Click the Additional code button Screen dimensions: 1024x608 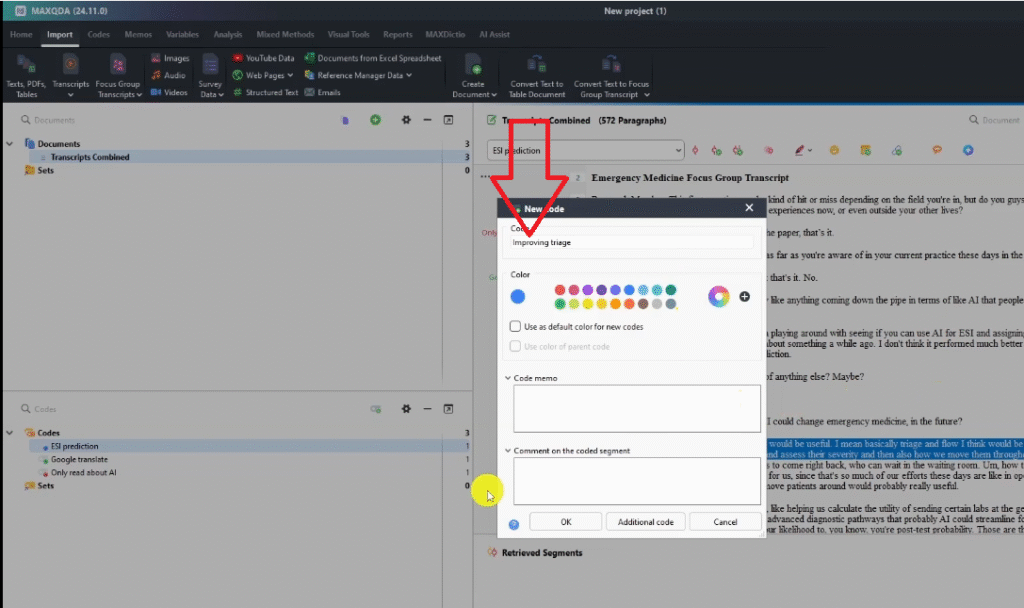pos(644,522)
